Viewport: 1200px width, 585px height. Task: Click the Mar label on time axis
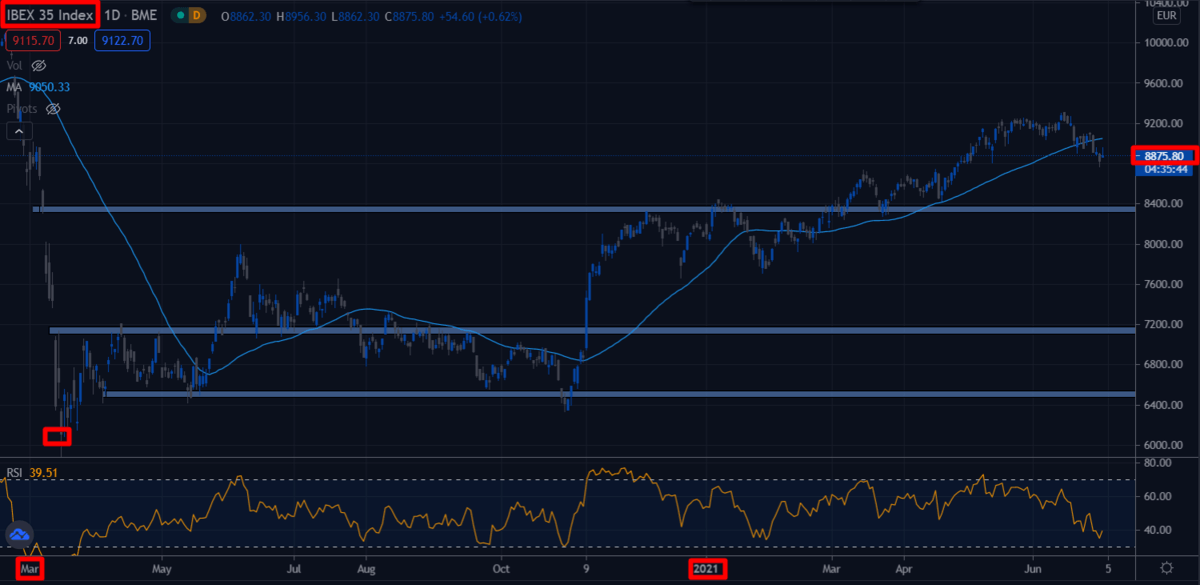point(30,568)
